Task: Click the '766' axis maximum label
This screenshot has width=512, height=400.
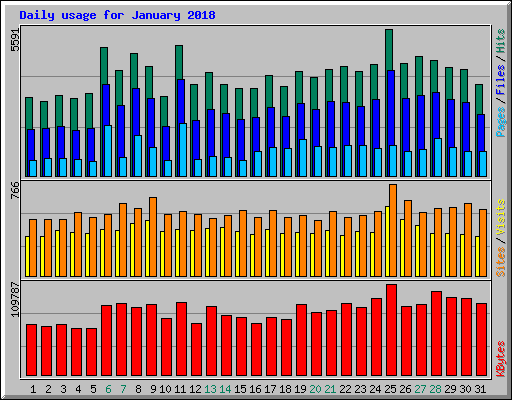Action: [15, 190]
